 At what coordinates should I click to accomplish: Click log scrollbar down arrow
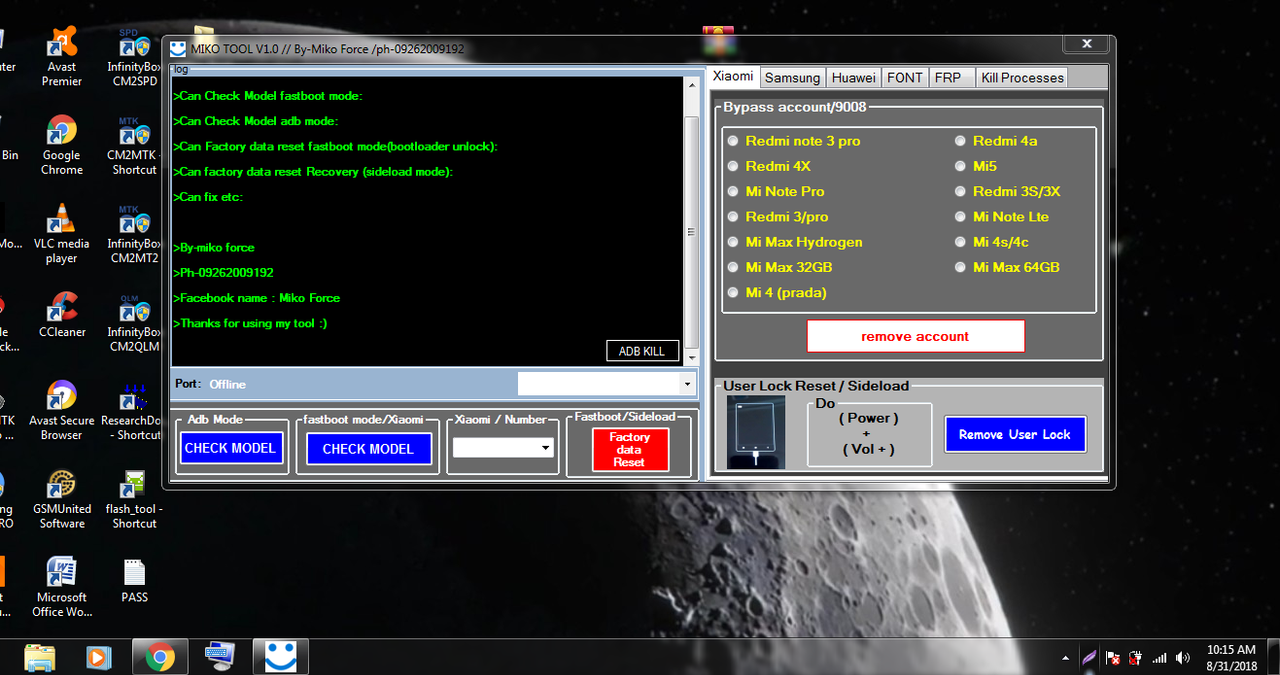691,358
